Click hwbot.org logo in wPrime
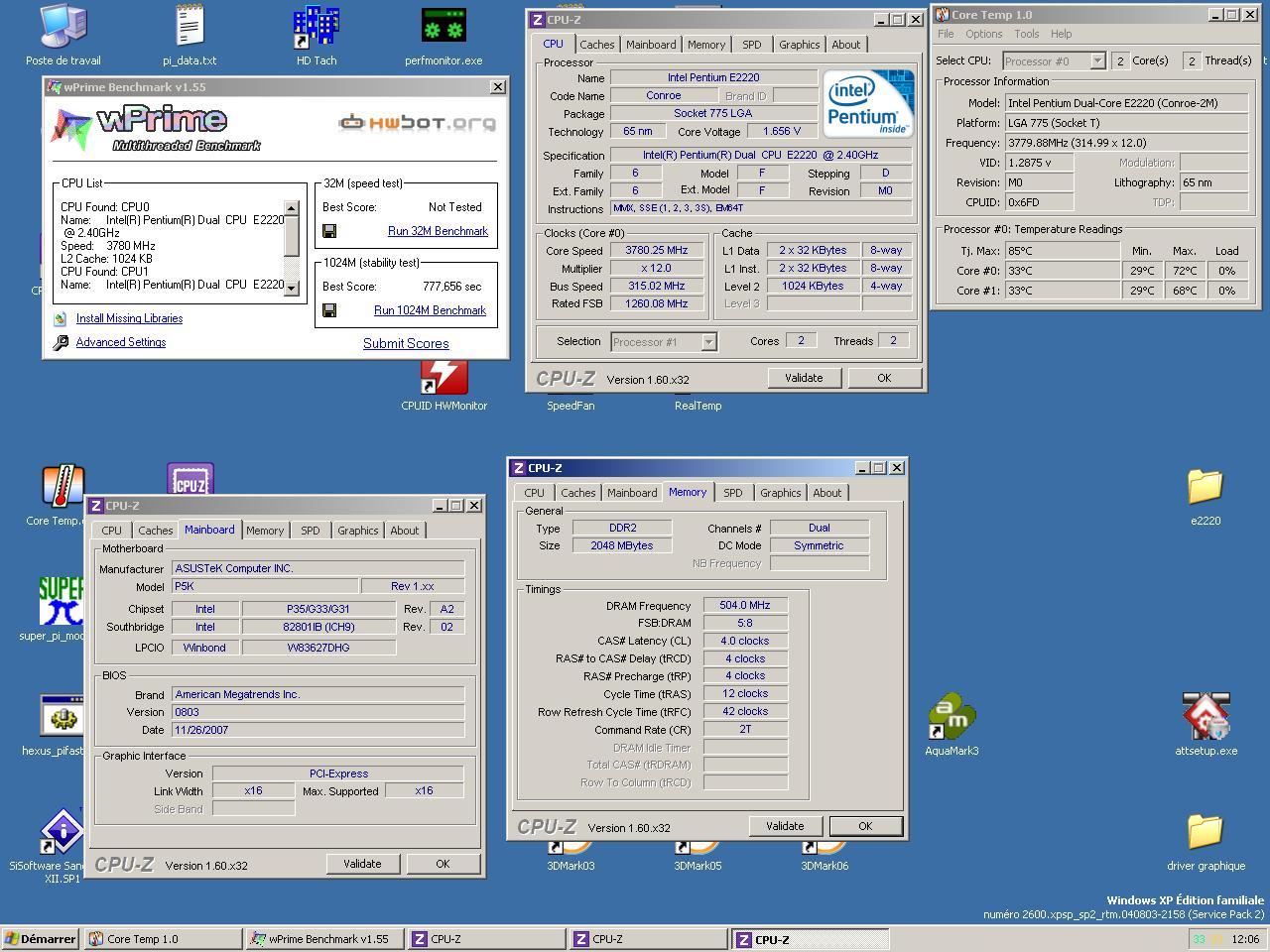This screenshot has height=952, width=1270. [x=417, y=123]
